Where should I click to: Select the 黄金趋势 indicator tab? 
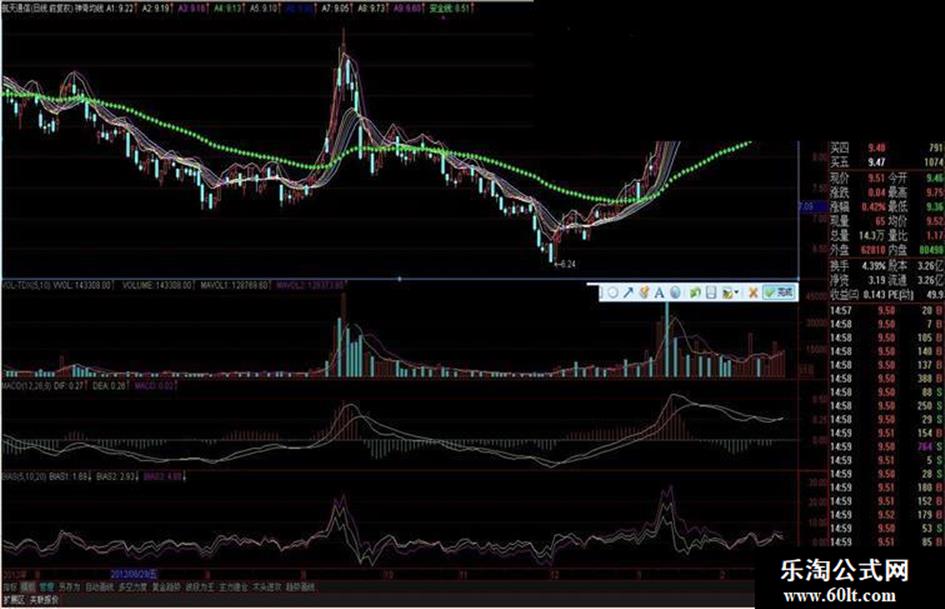[x=166, y=587]
